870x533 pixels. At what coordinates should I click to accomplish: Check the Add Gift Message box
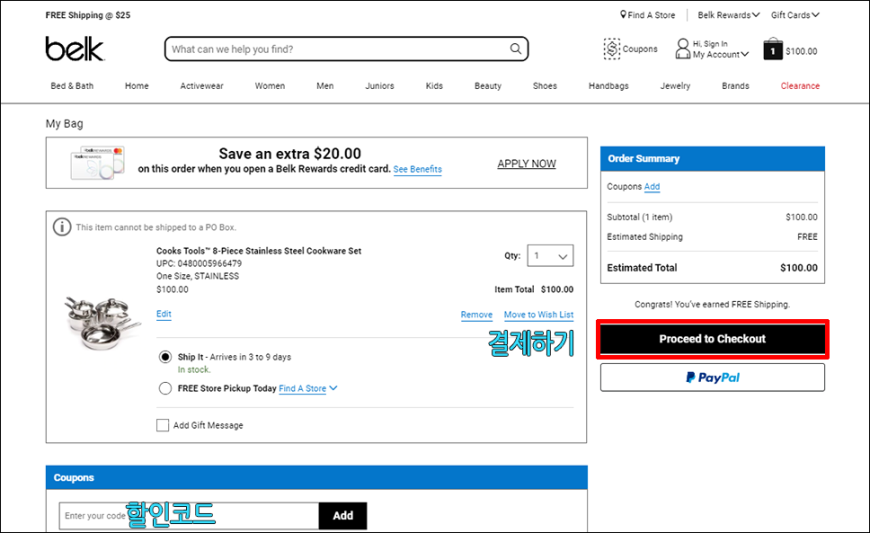coord(162,425)
